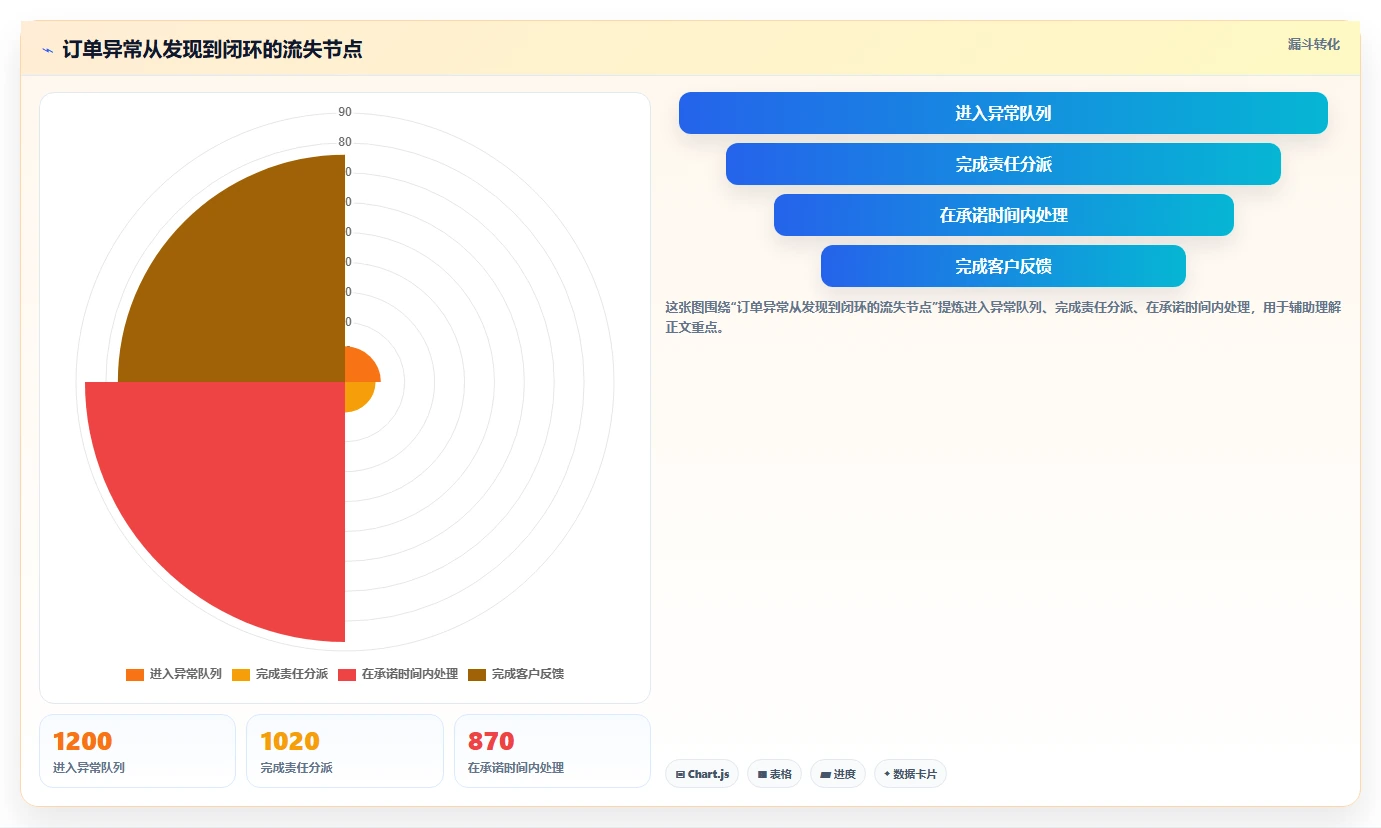Click the icon in the 进度 chip

click(x=825, y=774)
